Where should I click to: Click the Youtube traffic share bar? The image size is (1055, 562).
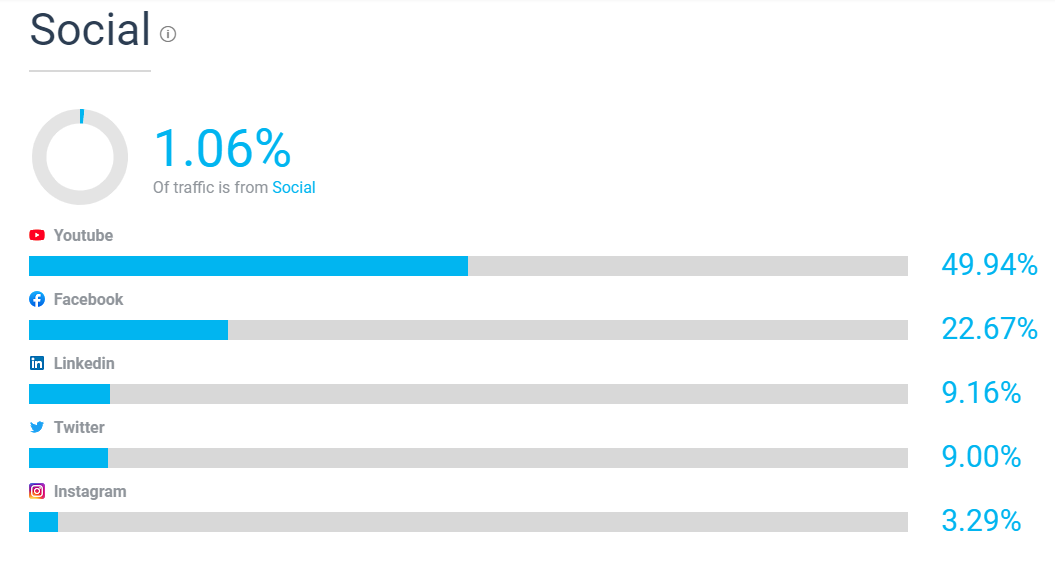pos(468,266)
